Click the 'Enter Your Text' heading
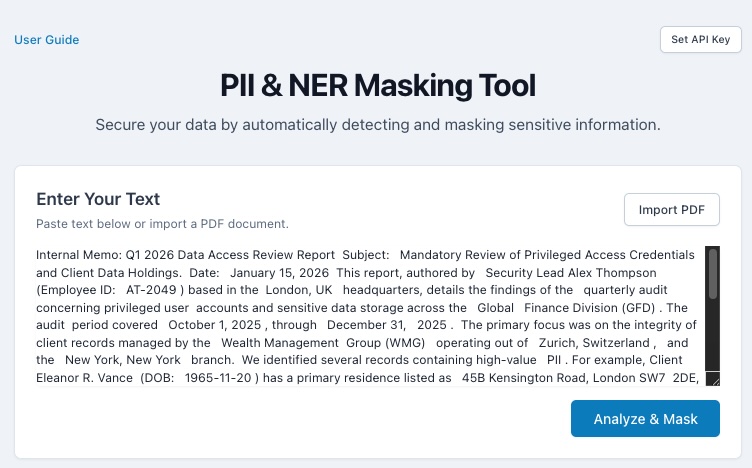 98,199
